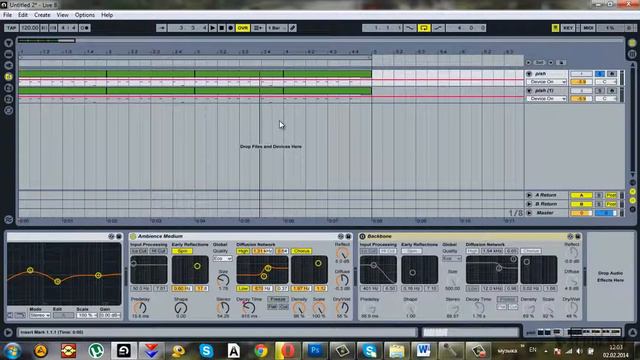
Task: Click the B Return Post button
Action: (x=611, y=204)
